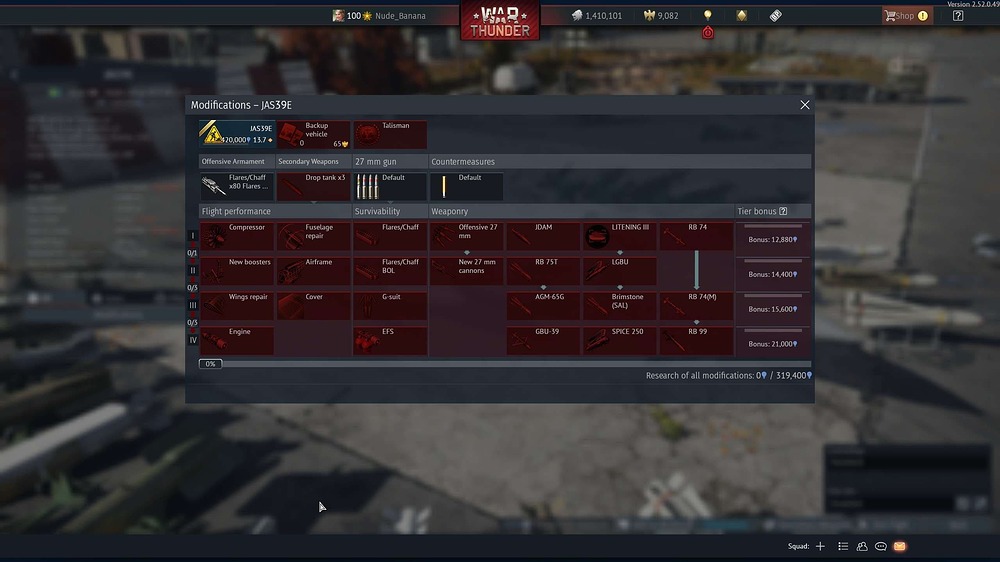The image size is (1000, 562).
Task: Click the squad invite plus icon
Action: pos(820,546)
